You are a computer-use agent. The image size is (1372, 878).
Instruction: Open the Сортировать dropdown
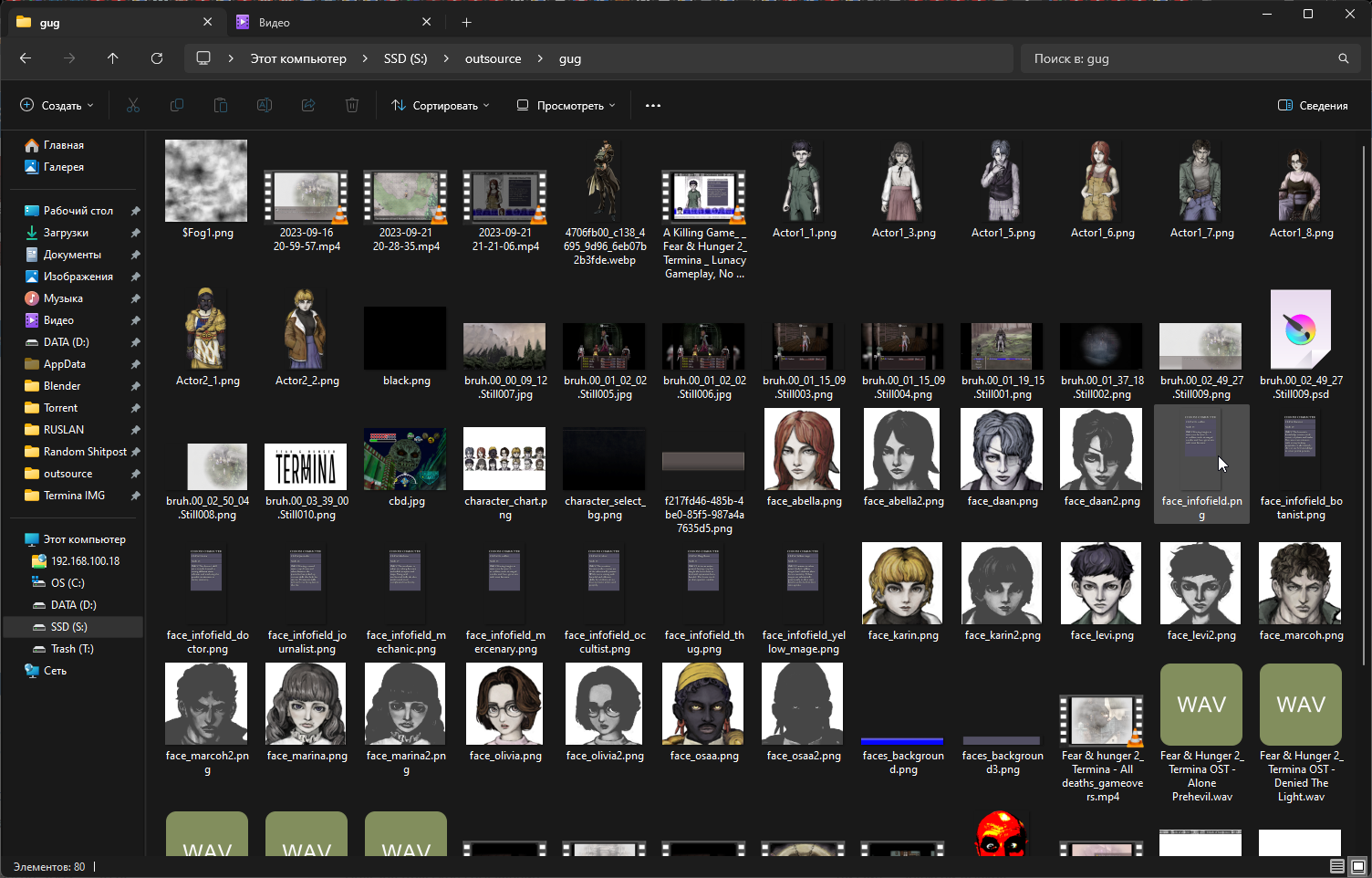click(x=441, y=106)
